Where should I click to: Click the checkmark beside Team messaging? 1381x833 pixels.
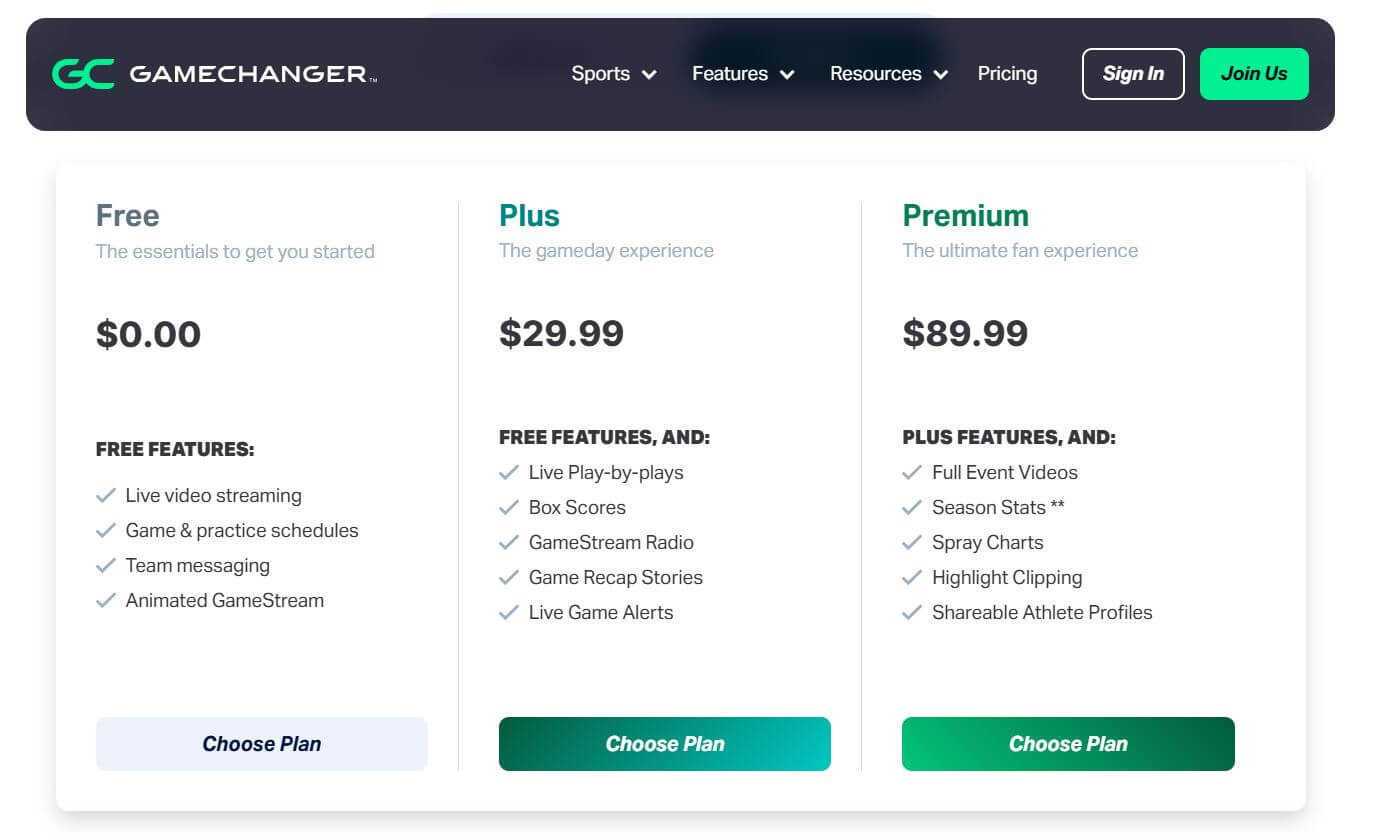106,564
